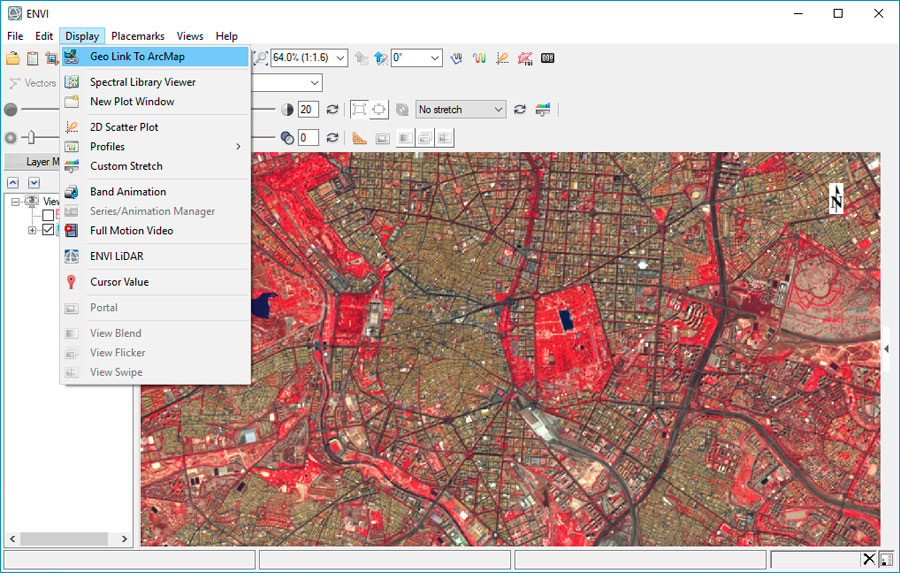Click the overview window icon in status bar

click(x=886, y=559)
